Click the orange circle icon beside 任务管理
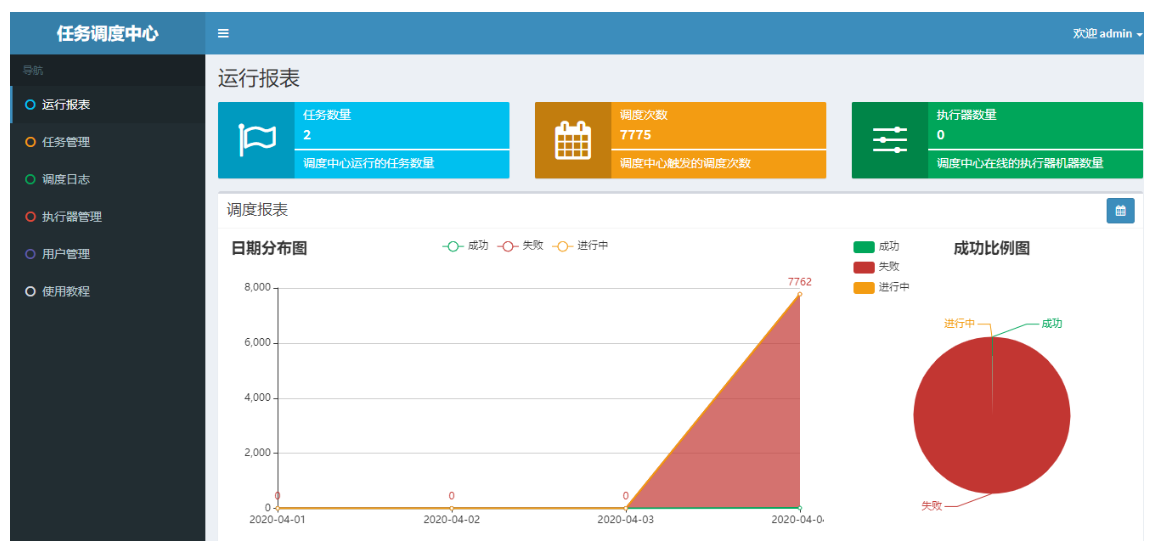This screenshot has width=1155, height=560. pyautogui.click(x=30, y=142)
